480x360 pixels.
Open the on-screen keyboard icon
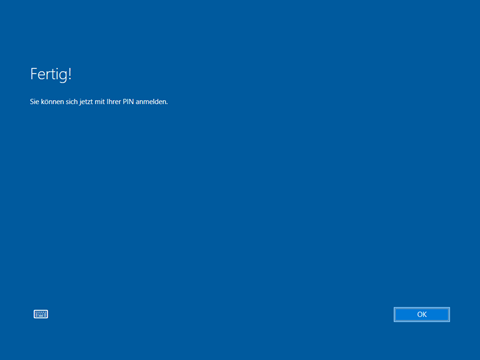point(41,314)
